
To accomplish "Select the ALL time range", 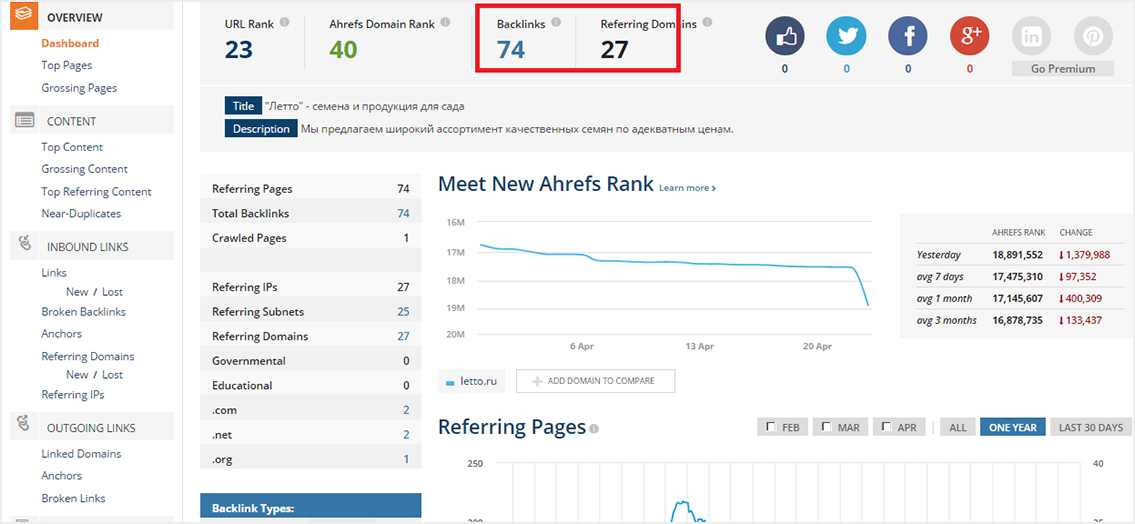I will point(958,427).
